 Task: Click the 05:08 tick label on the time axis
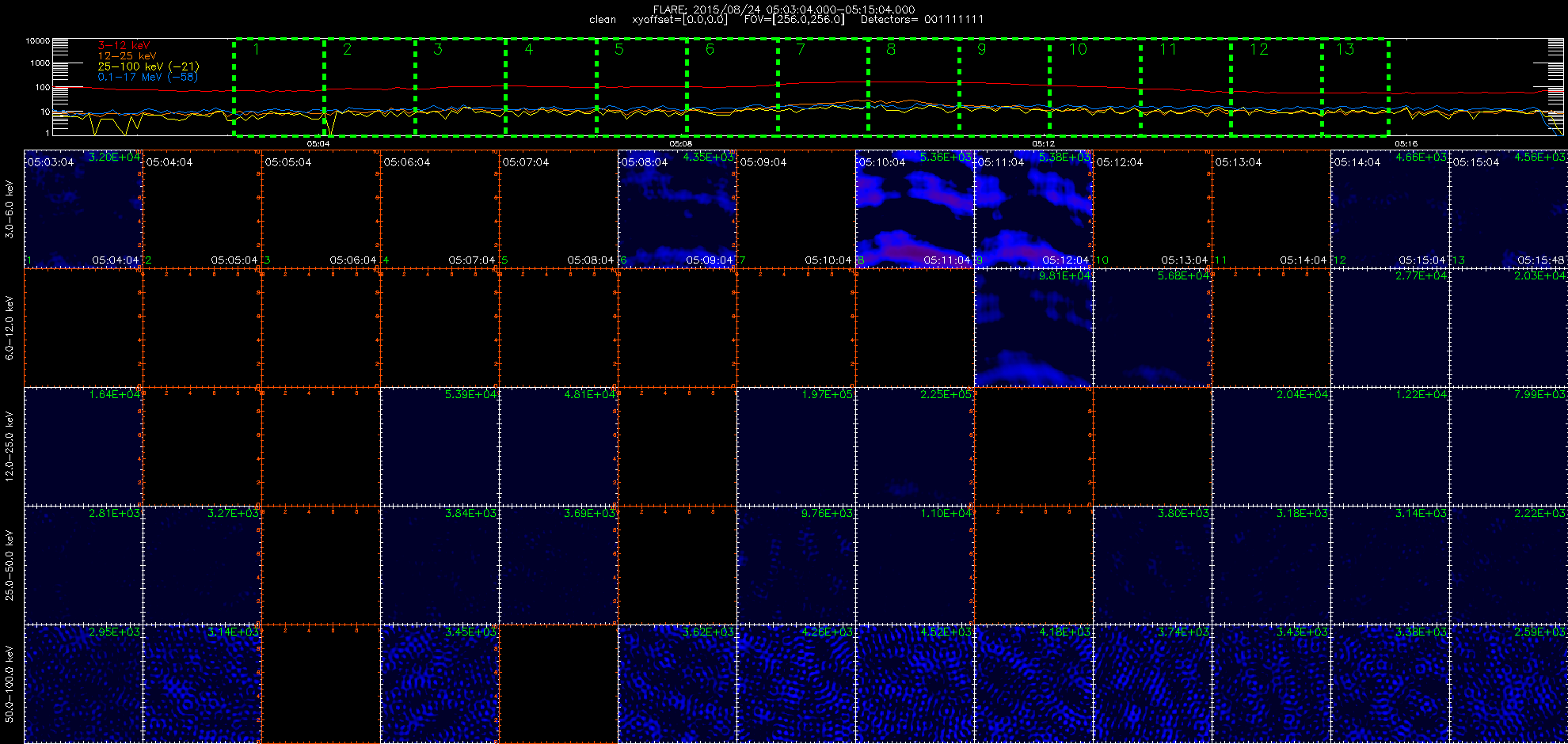[x=681, y=144]
